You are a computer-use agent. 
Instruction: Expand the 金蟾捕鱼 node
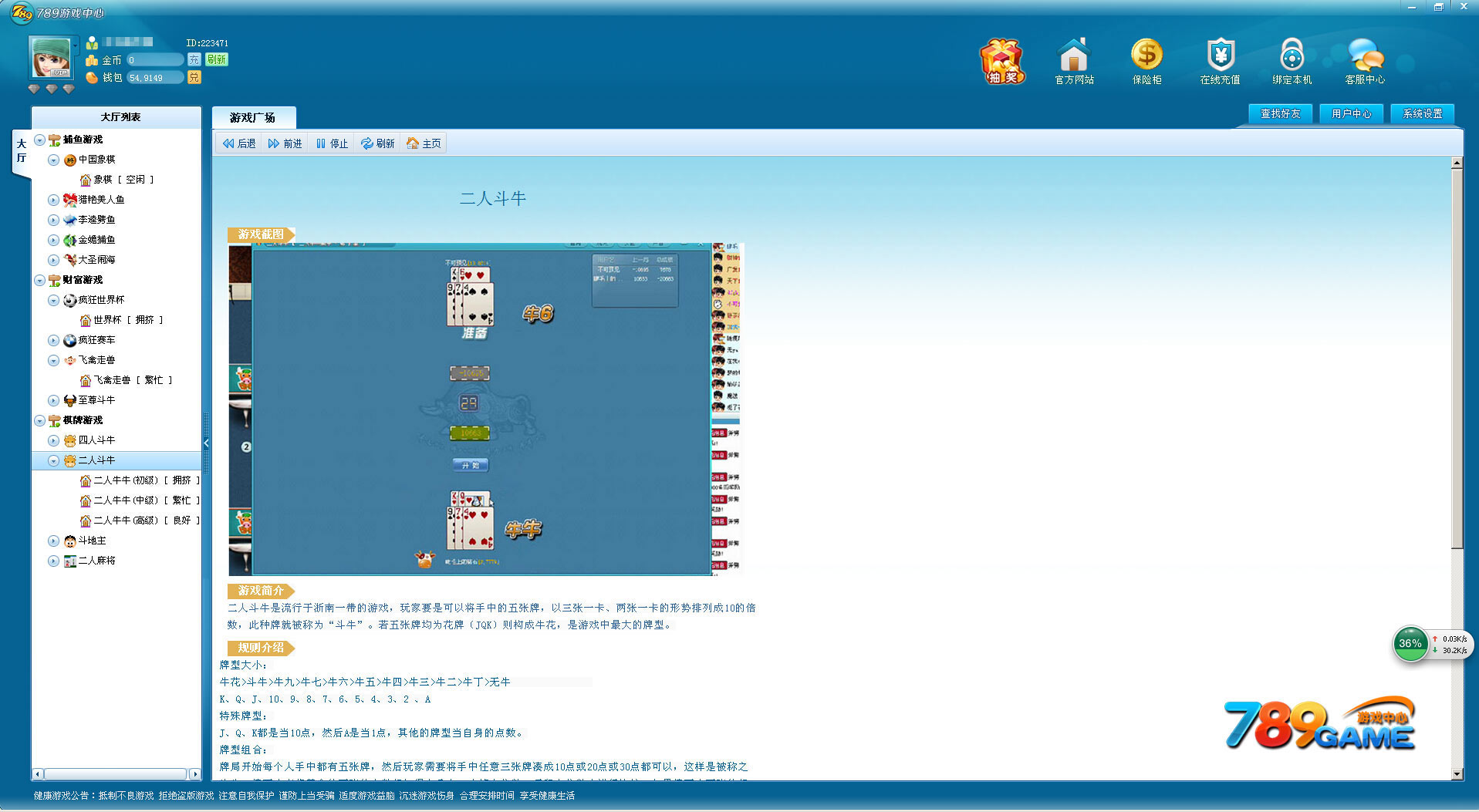click(x=53, y=240)
